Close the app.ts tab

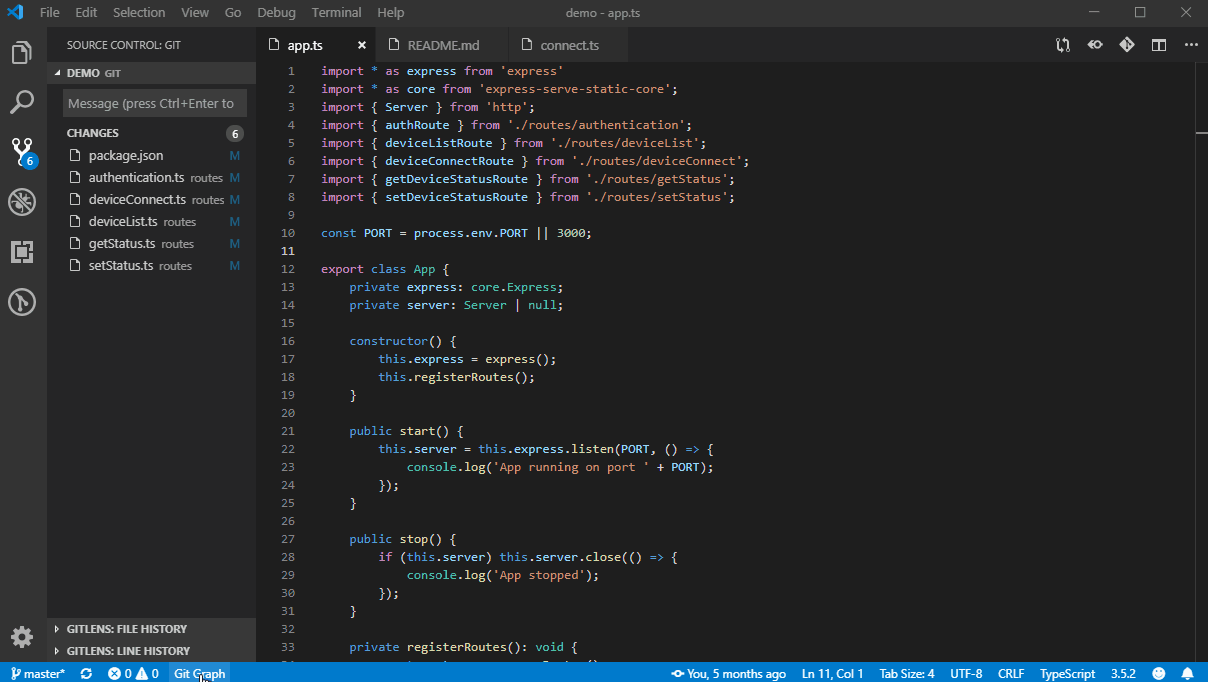point(362,45)
